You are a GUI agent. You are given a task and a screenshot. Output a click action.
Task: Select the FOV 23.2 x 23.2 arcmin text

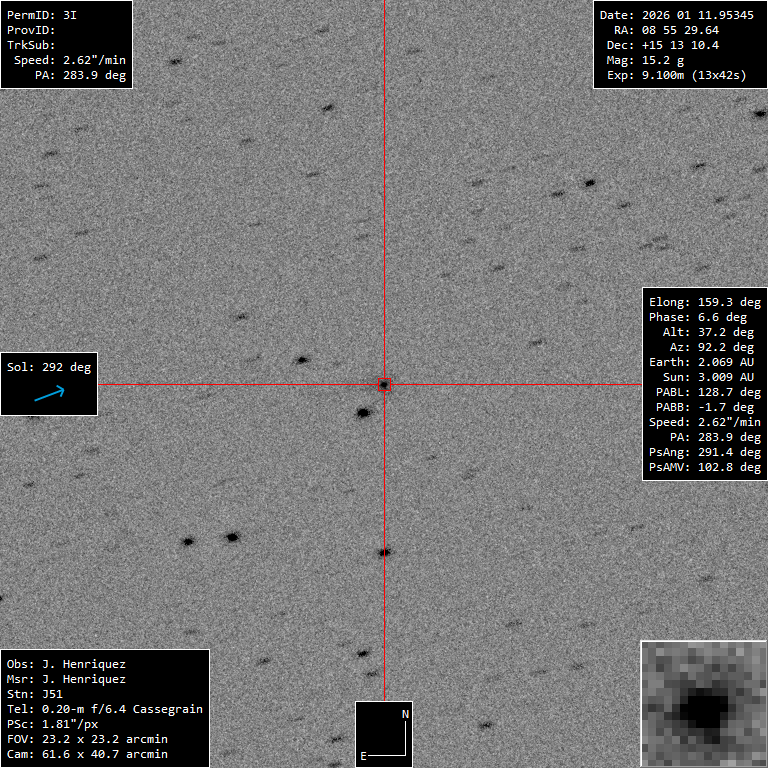(x=87, y=739)
